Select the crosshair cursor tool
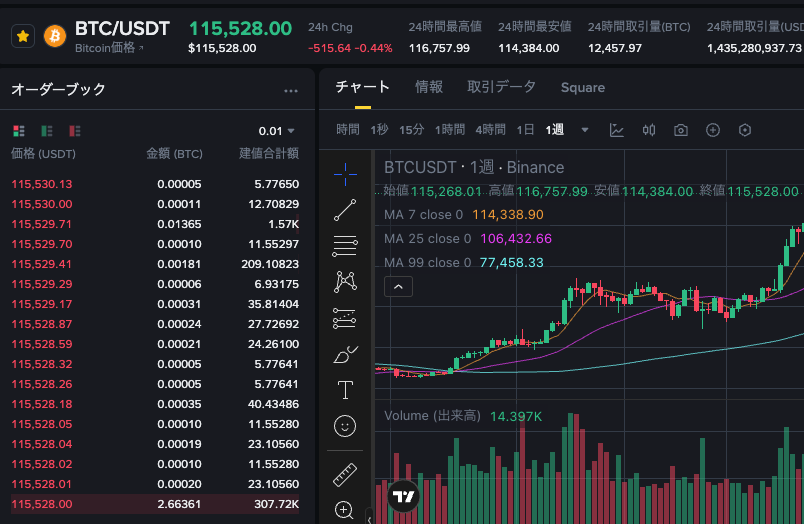The height and width of the screenshot is (524, 804). [x=345, y=174]
